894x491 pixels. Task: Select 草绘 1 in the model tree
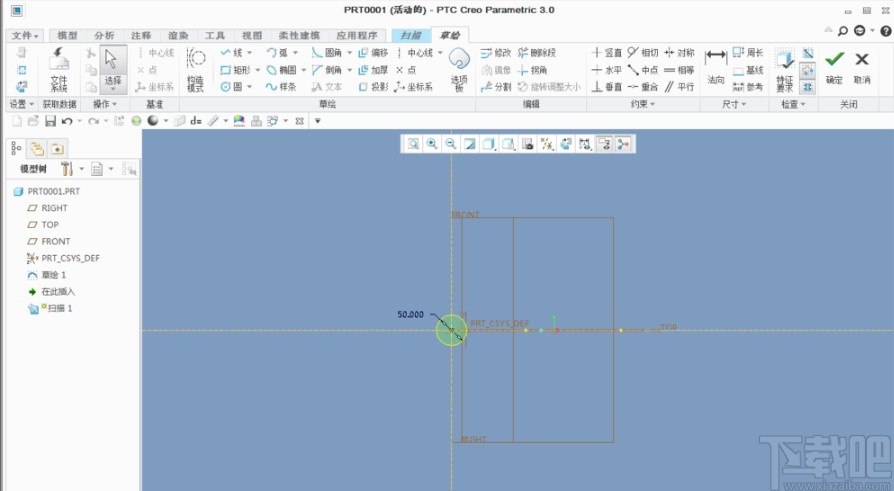click(x=53, y=274)
